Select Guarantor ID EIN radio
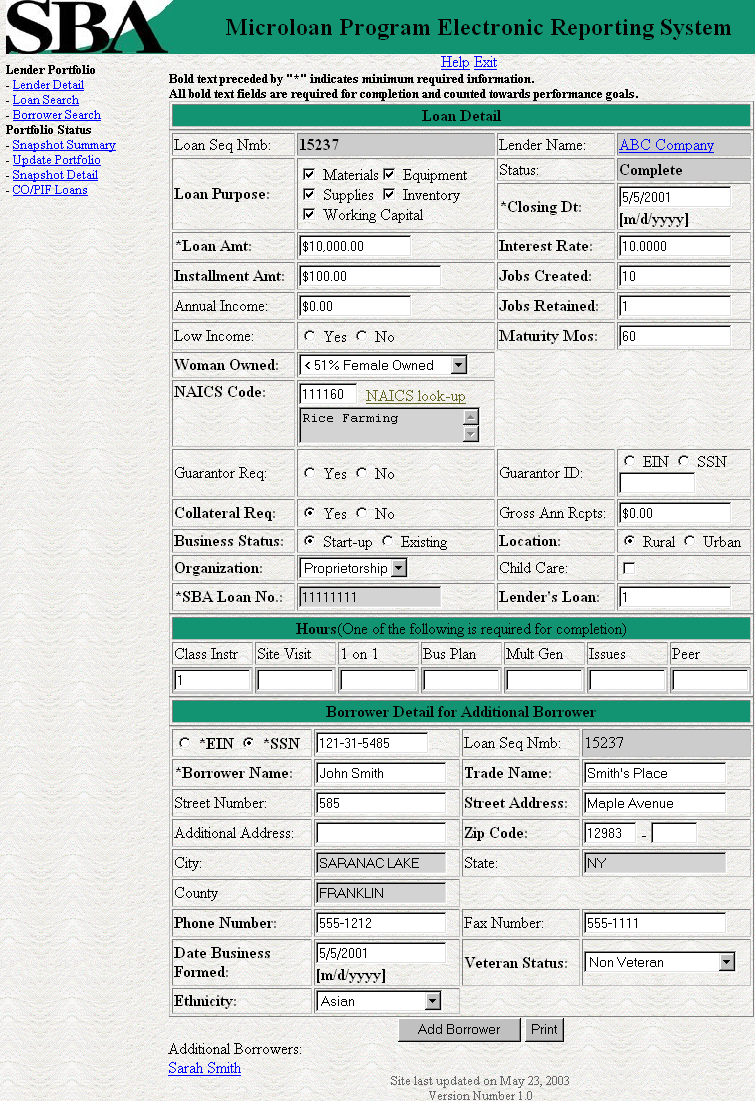Screen dimensions: 755x1101 [629, 461]
